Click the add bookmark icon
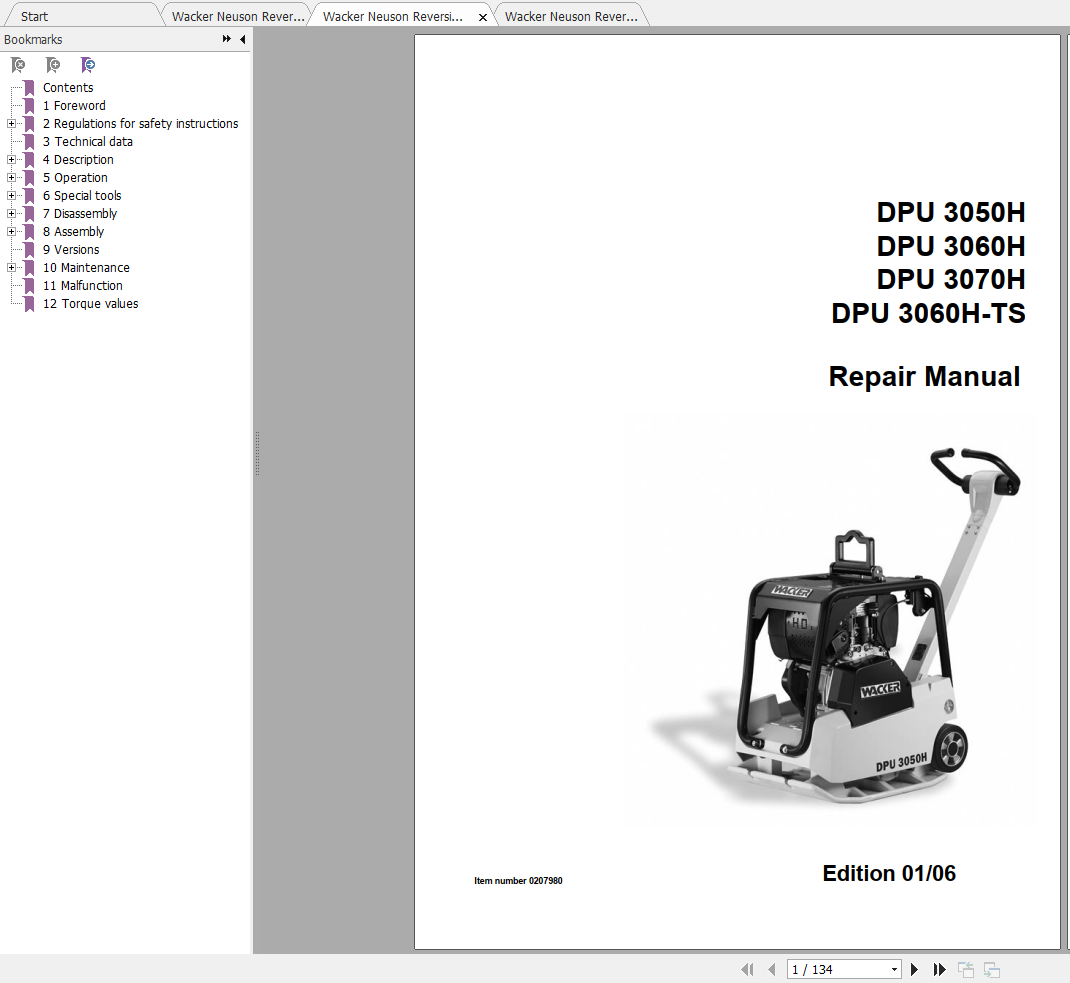 (53, 65)
